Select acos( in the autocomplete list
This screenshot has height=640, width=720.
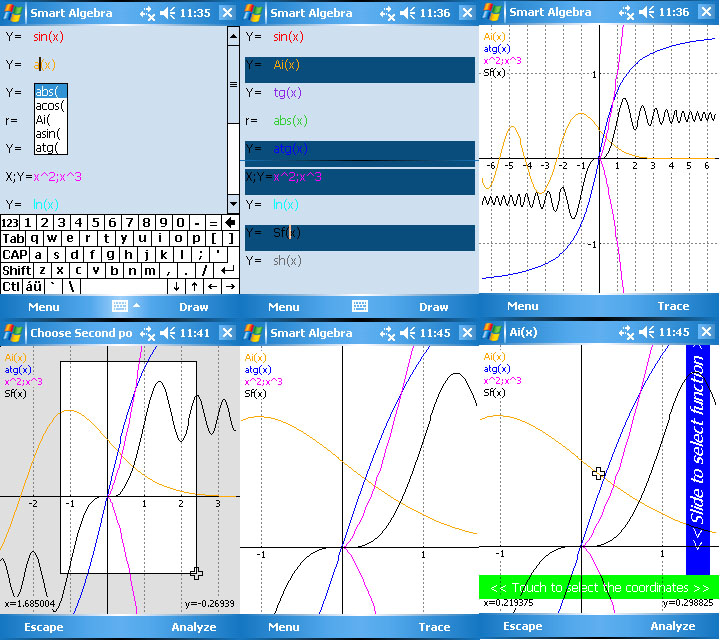[51, 106]
